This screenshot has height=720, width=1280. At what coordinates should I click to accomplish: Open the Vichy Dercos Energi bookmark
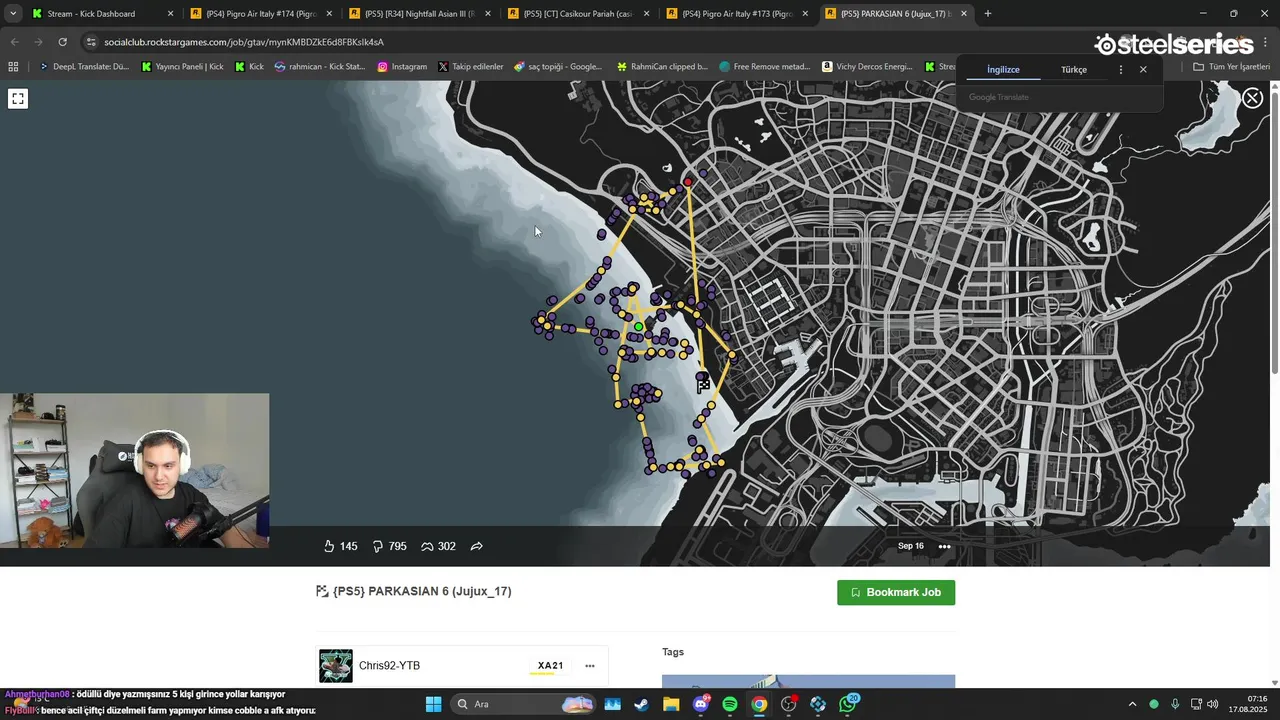pos(867,67)
